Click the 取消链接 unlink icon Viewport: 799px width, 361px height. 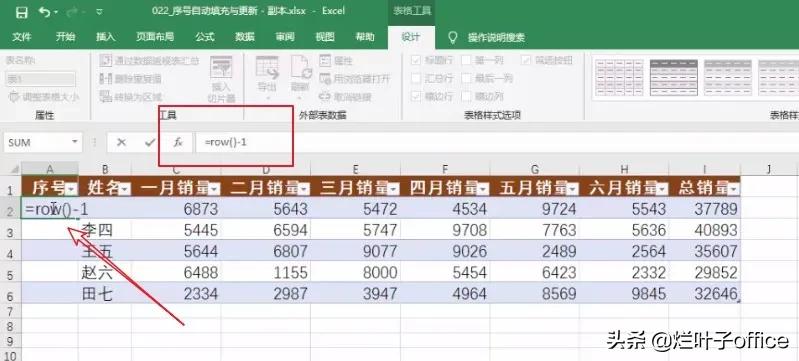coord(325,96)
